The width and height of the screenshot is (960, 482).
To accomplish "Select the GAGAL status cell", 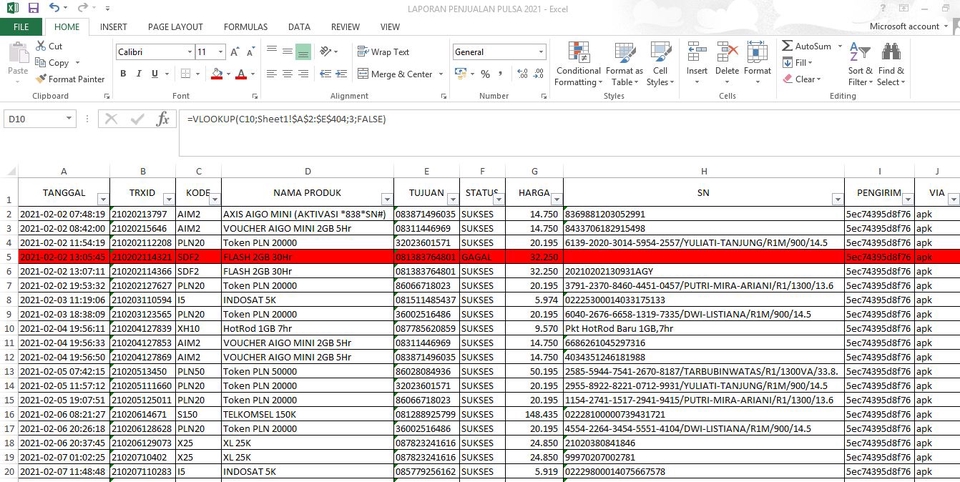I will click(482, 257).
